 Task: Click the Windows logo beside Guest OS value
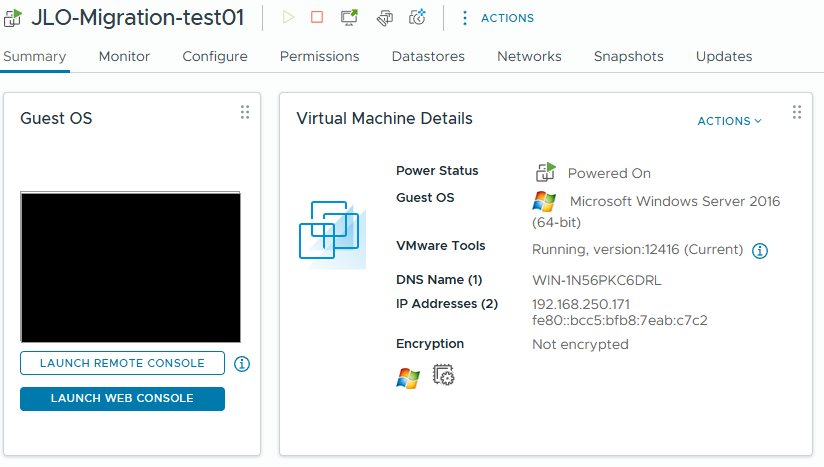point(544,201)
